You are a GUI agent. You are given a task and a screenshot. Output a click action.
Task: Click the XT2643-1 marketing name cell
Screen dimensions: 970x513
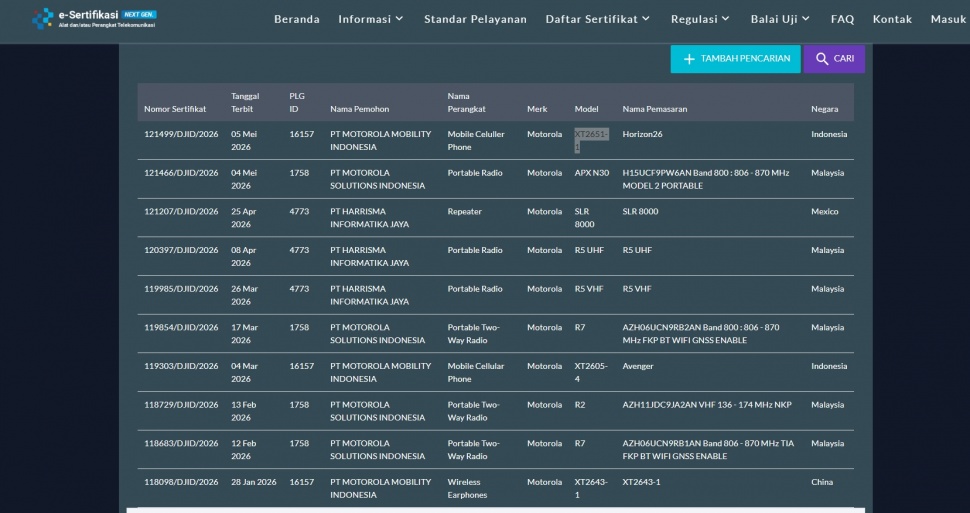click(642, 482)
